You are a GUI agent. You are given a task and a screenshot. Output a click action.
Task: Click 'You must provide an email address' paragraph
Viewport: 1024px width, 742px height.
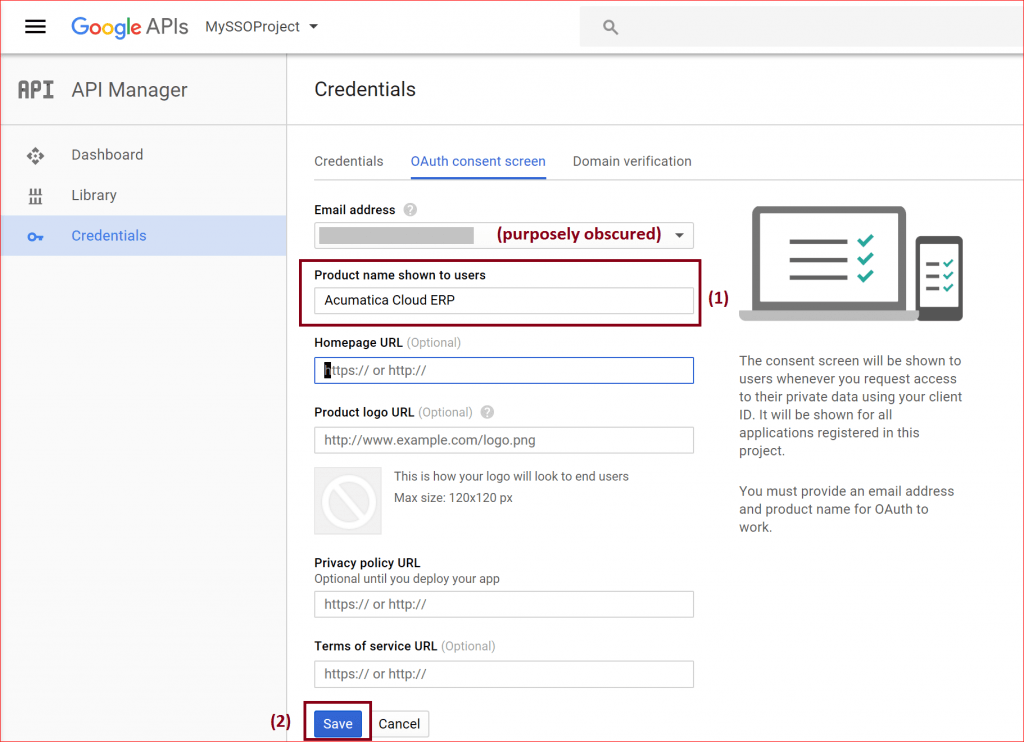tap(846, 509)
